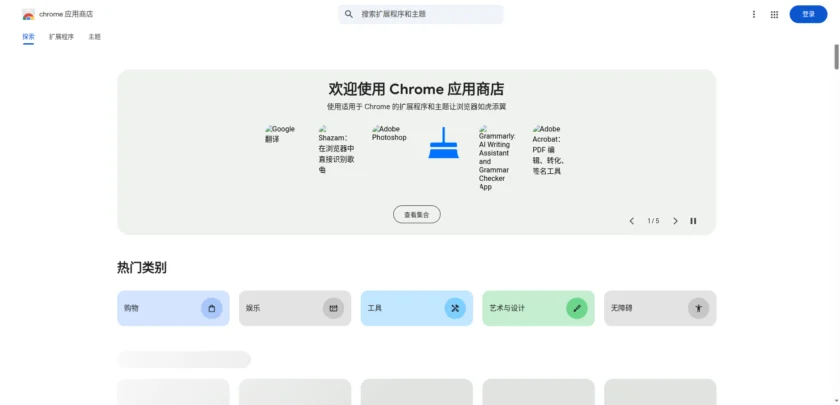Screen dimensions: 840x405
Task: Click the accessibility person icon
Action: tap(699, 308)
